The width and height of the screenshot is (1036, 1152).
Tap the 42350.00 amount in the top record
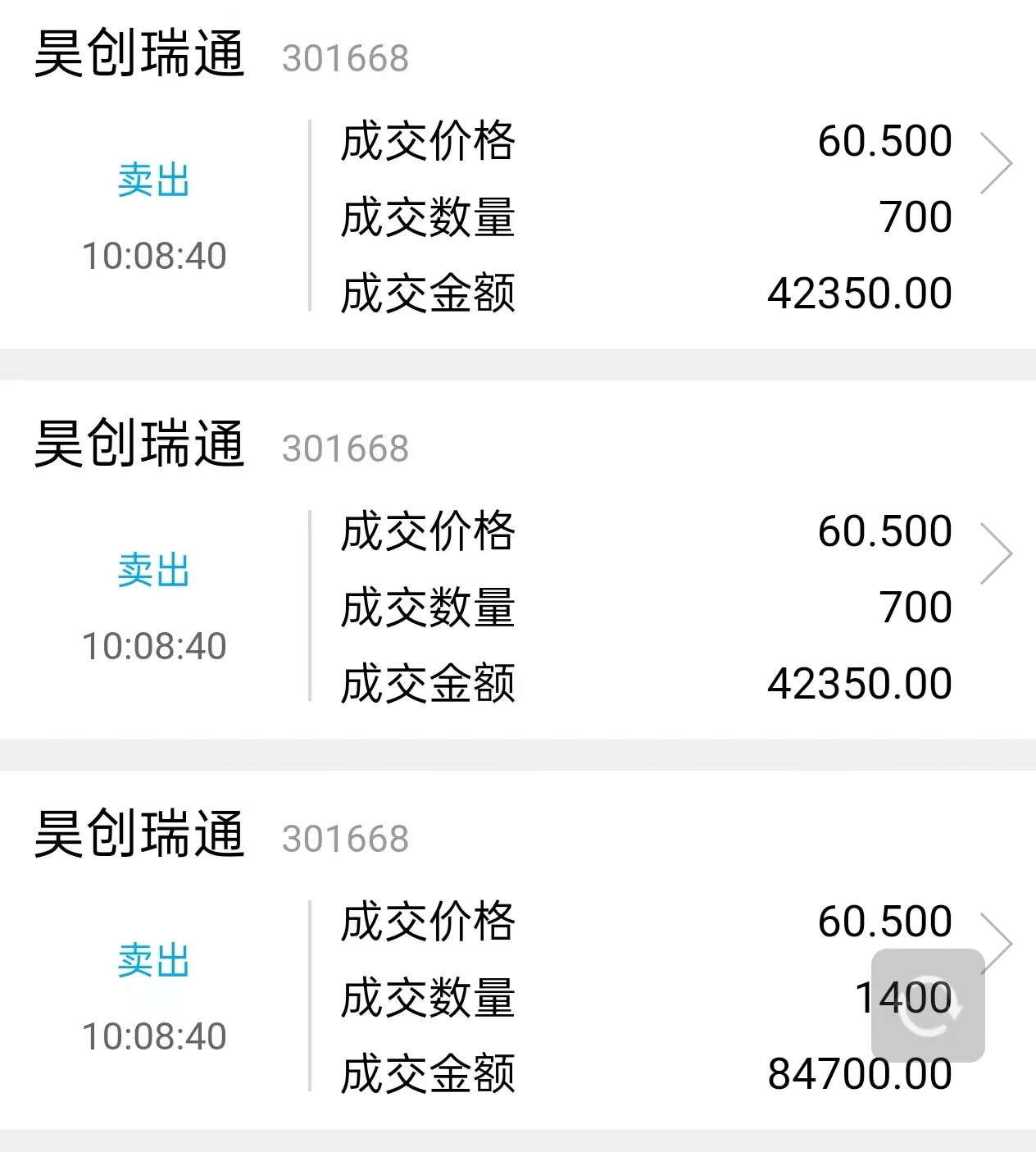(x=859, y=294)
